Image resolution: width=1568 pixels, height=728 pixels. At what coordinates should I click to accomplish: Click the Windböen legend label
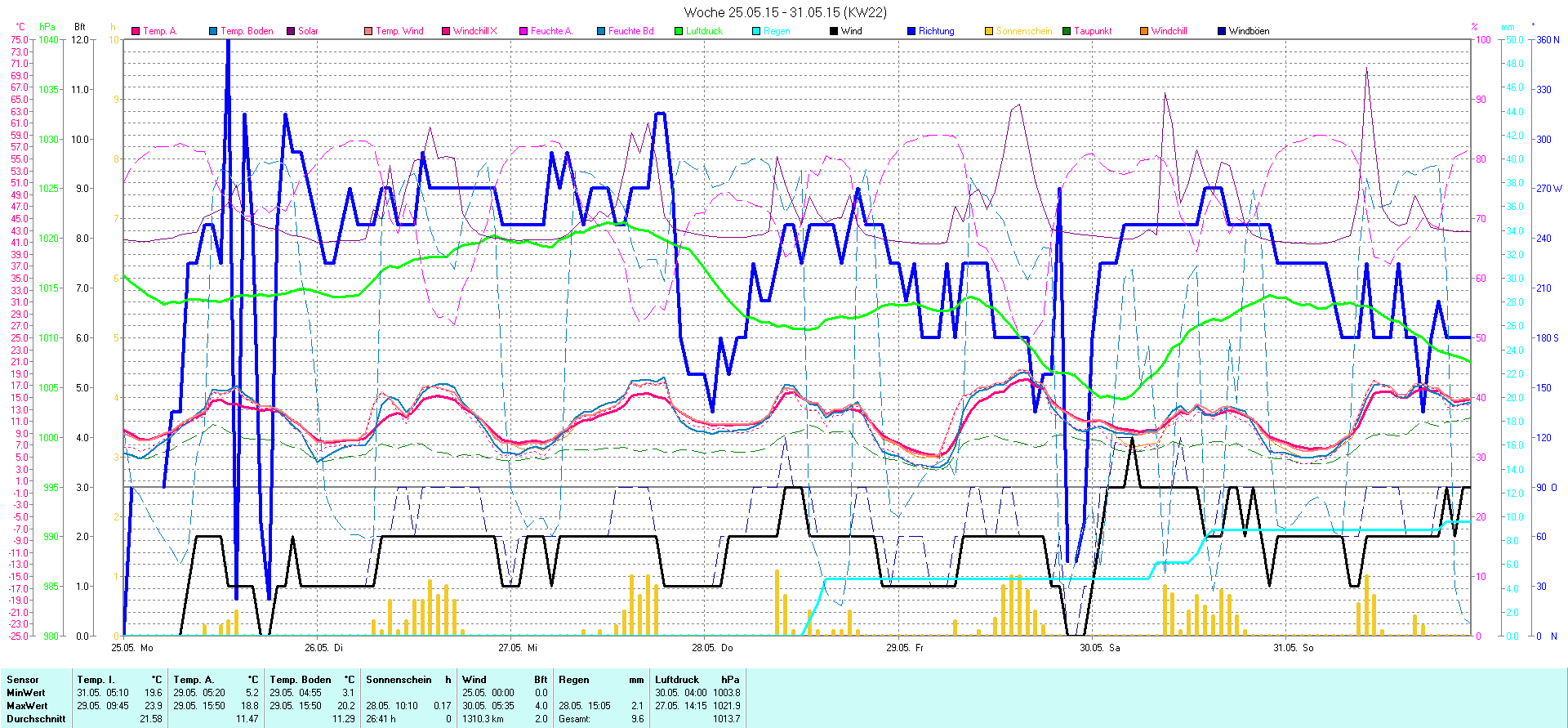1249,31
